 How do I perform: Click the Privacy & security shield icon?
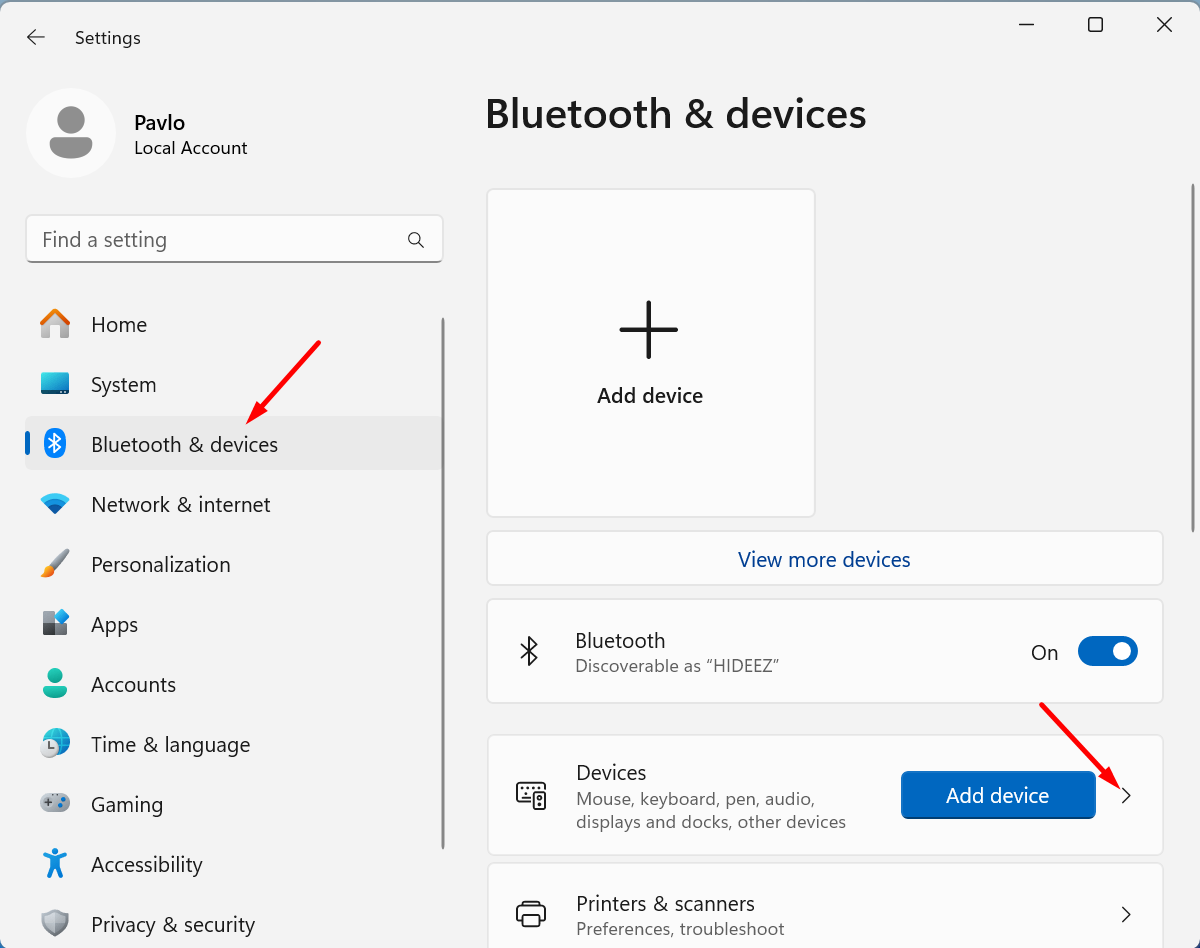(x=55, y=923)
